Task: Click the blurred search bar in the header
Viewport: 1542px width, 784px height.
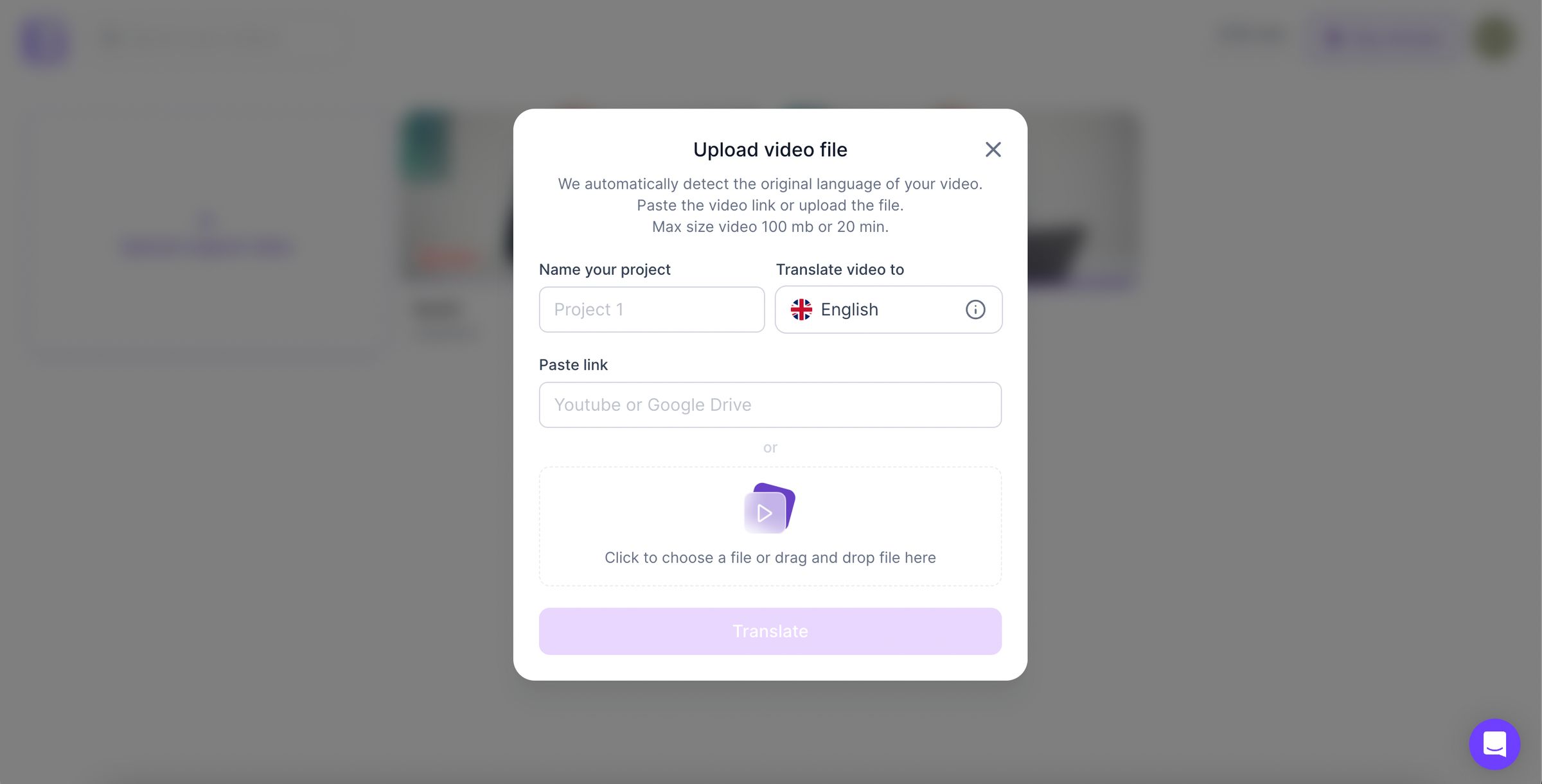Action: pyautogui.click(x=218, y=40)
